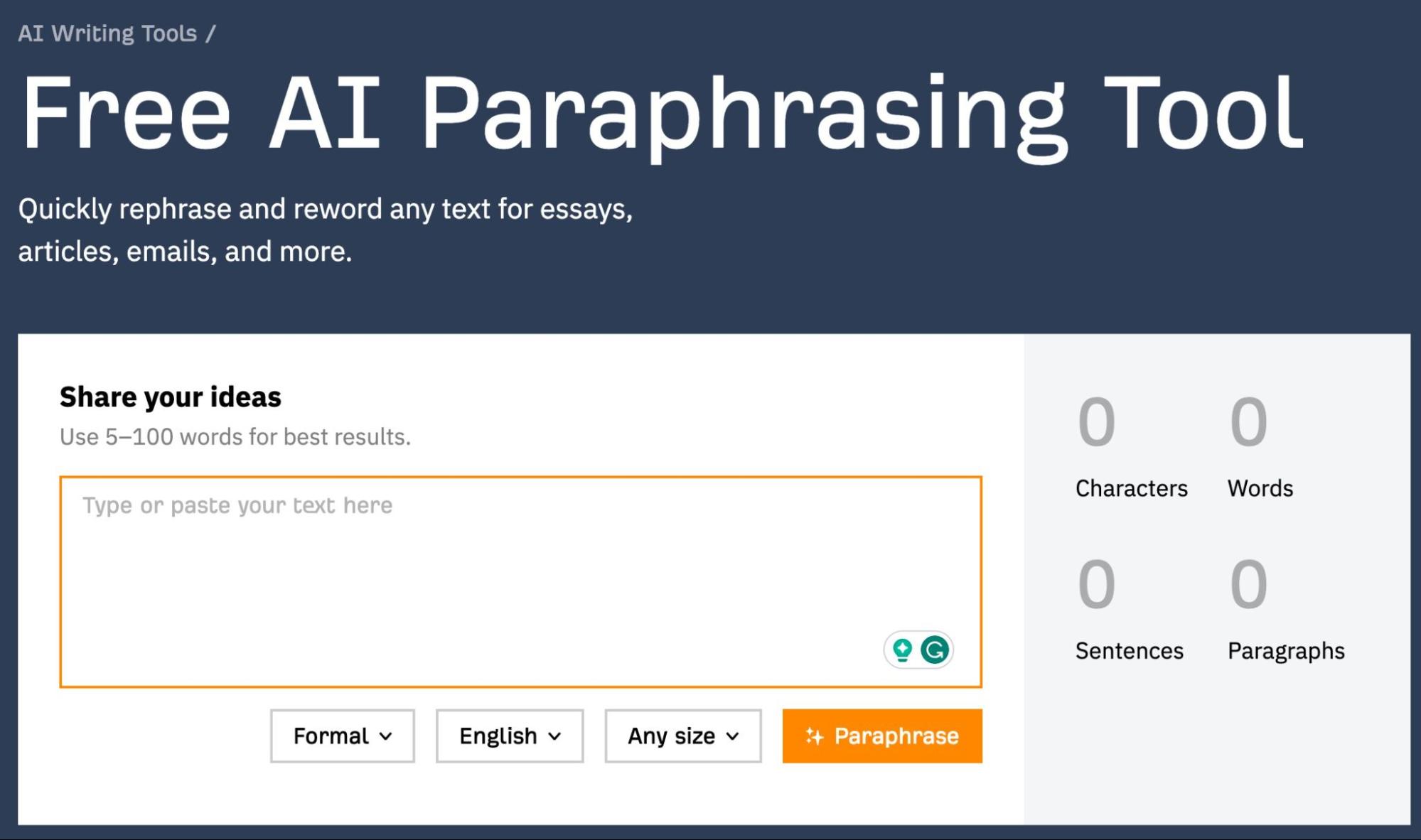Expand the English language dropdown
The height and width of the screenshot is (840, 1421).
[x=509, y=737]
